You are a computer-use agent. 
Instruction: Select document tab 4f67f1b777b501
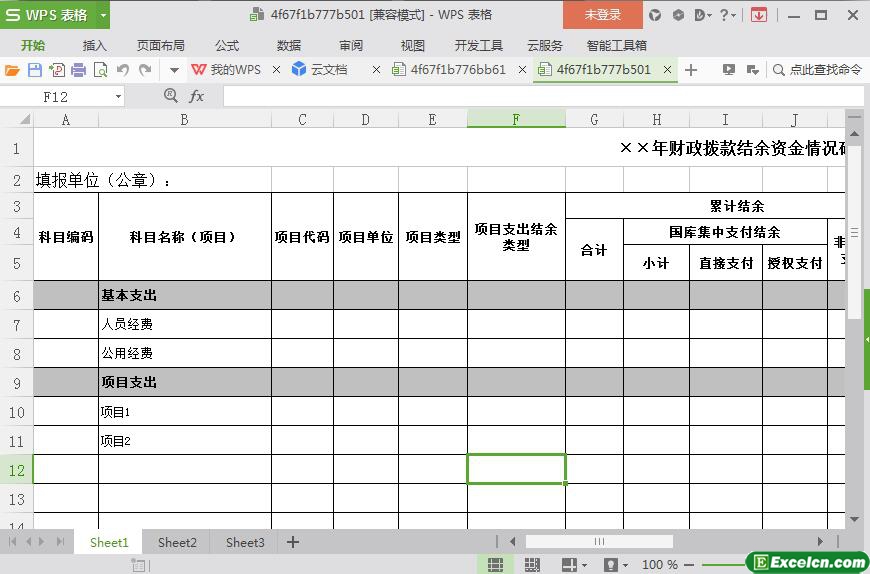tap(594, 70)
